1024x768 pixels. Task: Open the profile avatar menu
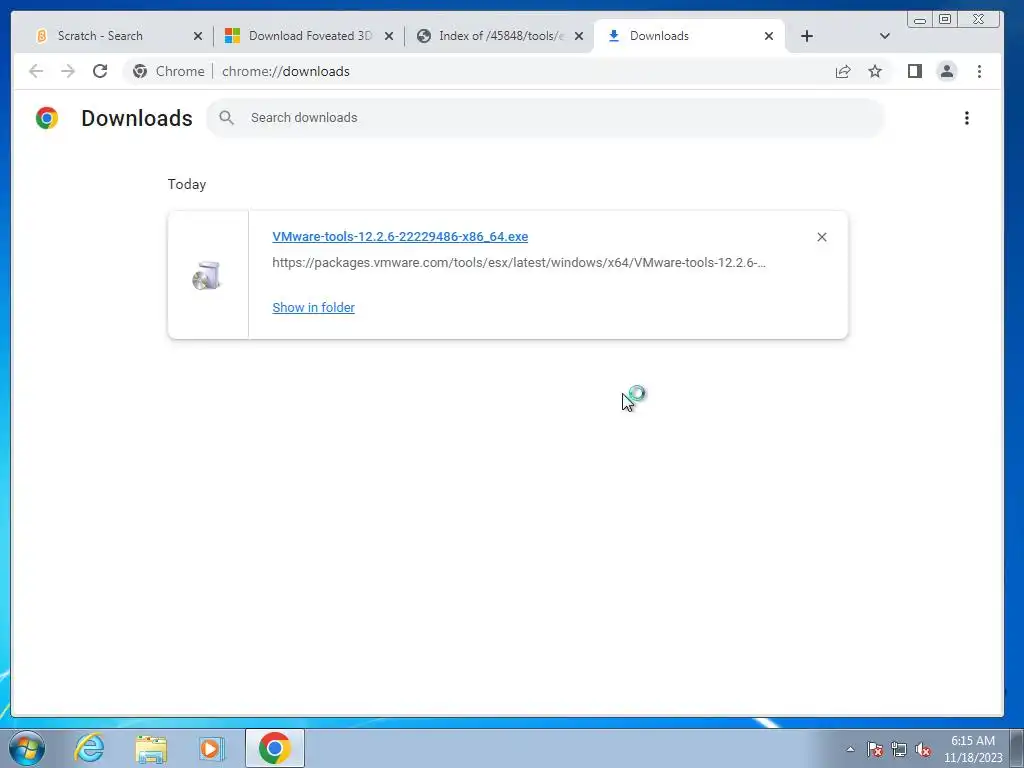(947, 71)
